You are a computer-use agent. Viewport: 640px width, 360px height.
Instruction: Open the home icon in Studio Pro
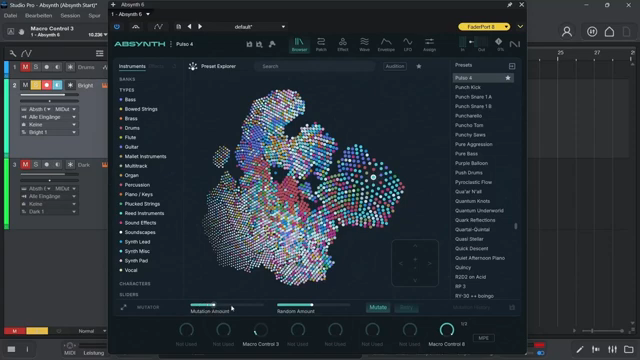pos(609,31)
